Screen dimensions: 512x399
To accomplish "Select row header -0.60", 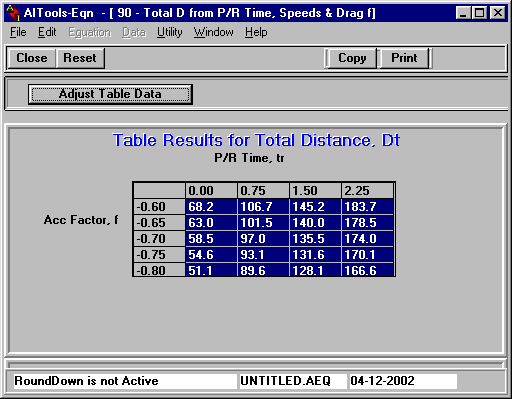I will [159, 207].
